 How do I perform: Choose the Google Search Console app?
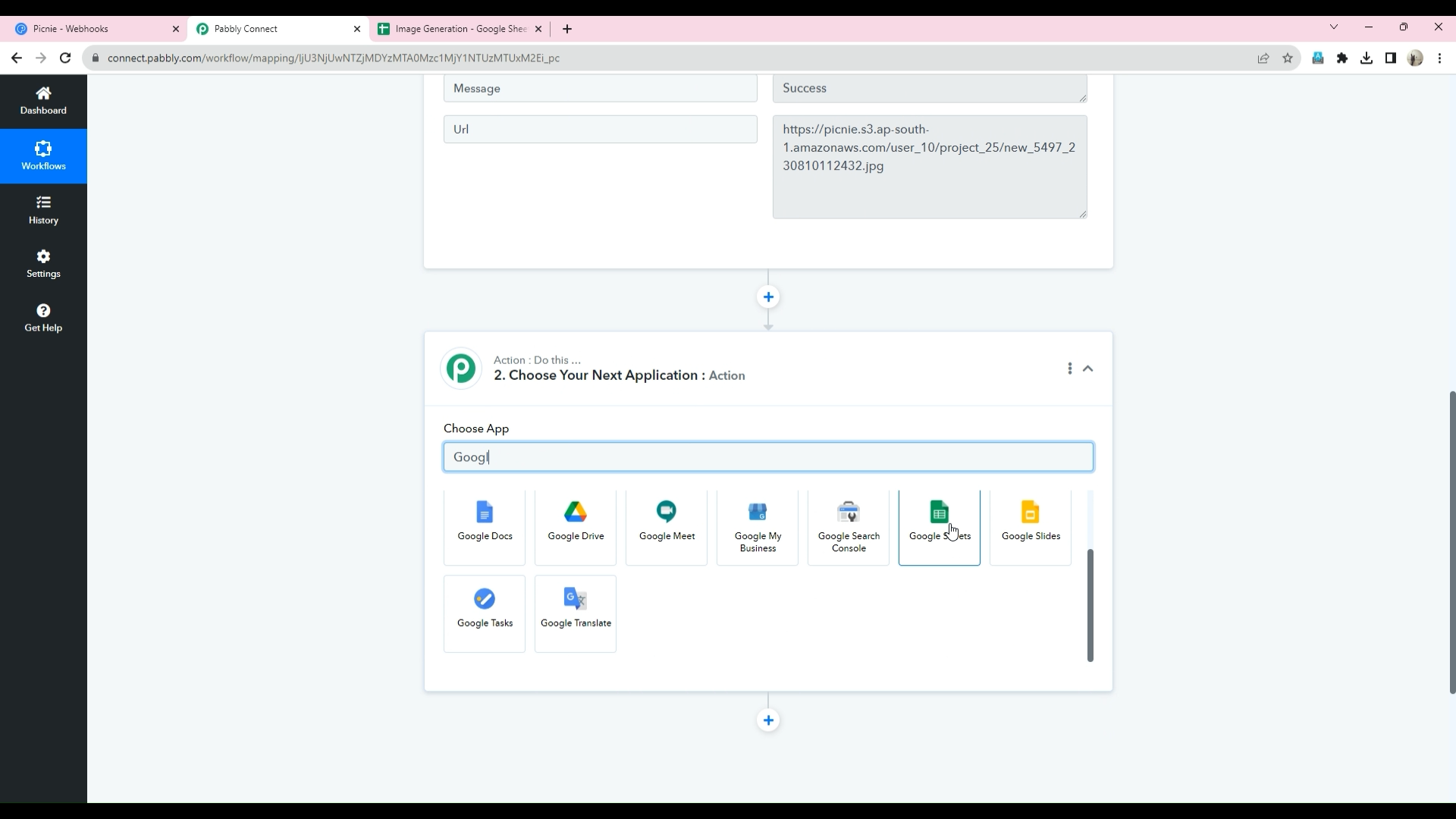848,526
